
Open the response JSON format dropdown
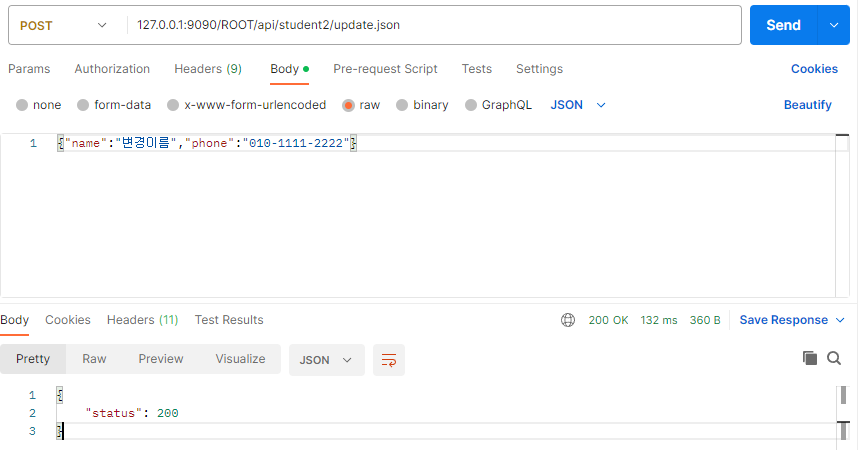[326, 360]
